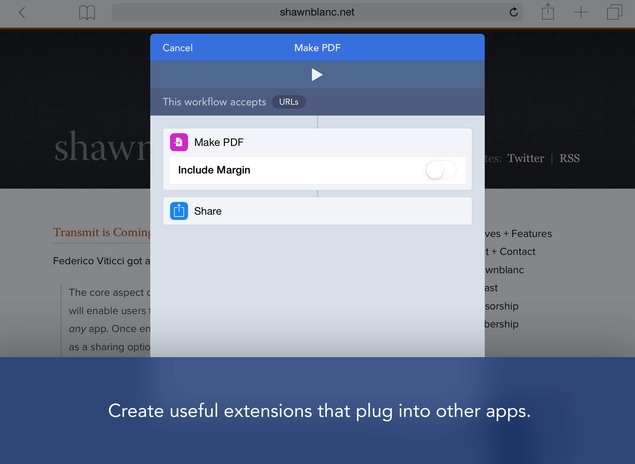Tap the Safari back arrow
Viewport: 635px width, 464px height.
(22, 13)
